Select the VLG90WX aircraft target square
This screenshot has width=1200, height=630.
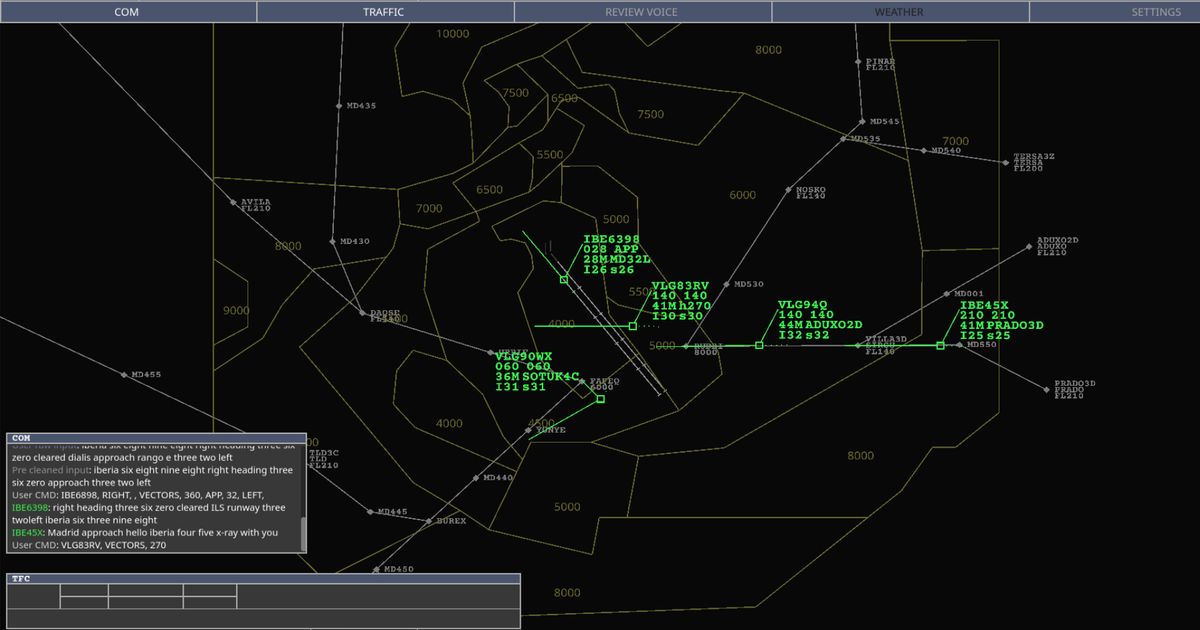coord(601,399)
